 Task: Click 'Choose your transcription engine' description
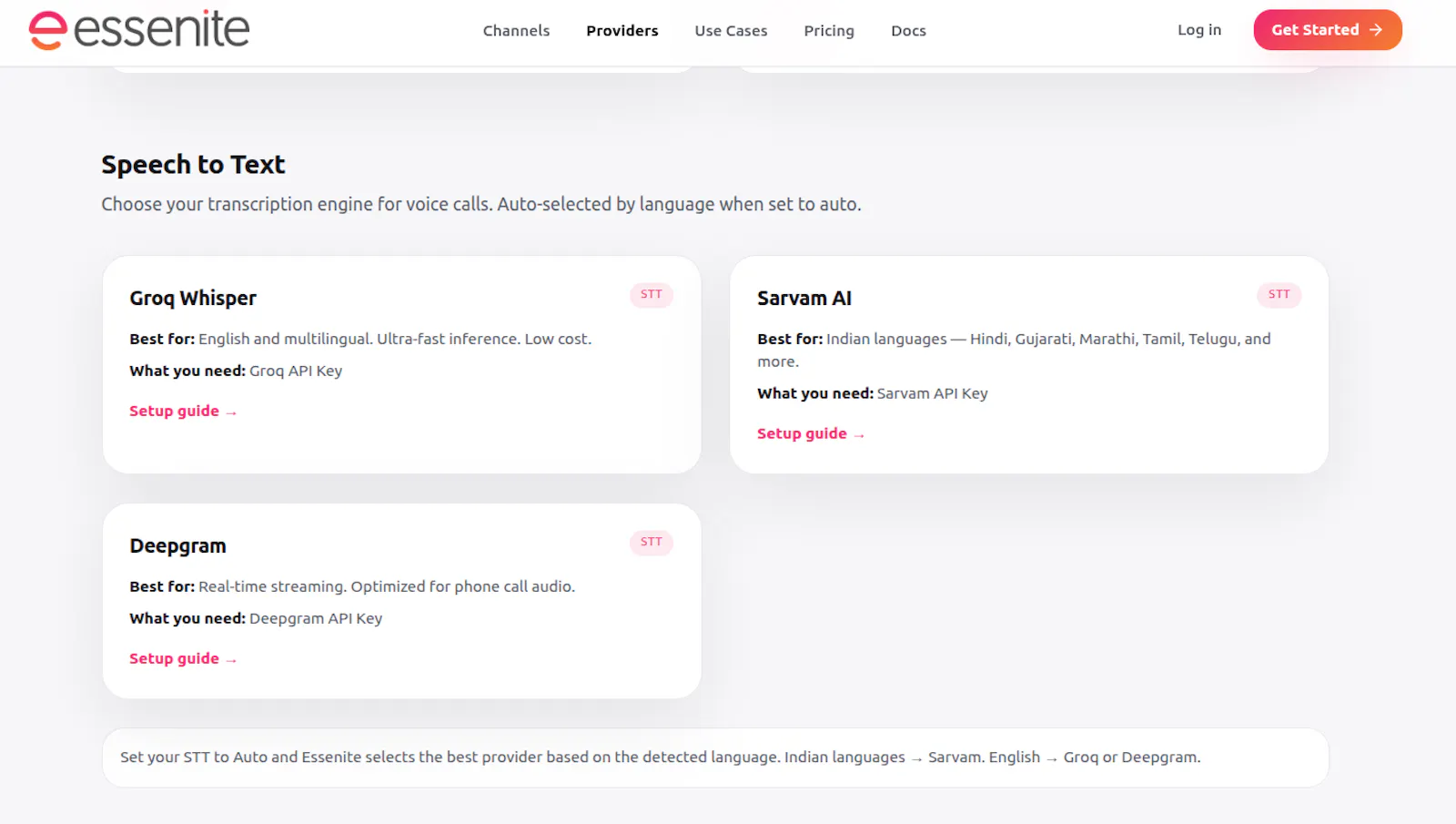point(480,205)
